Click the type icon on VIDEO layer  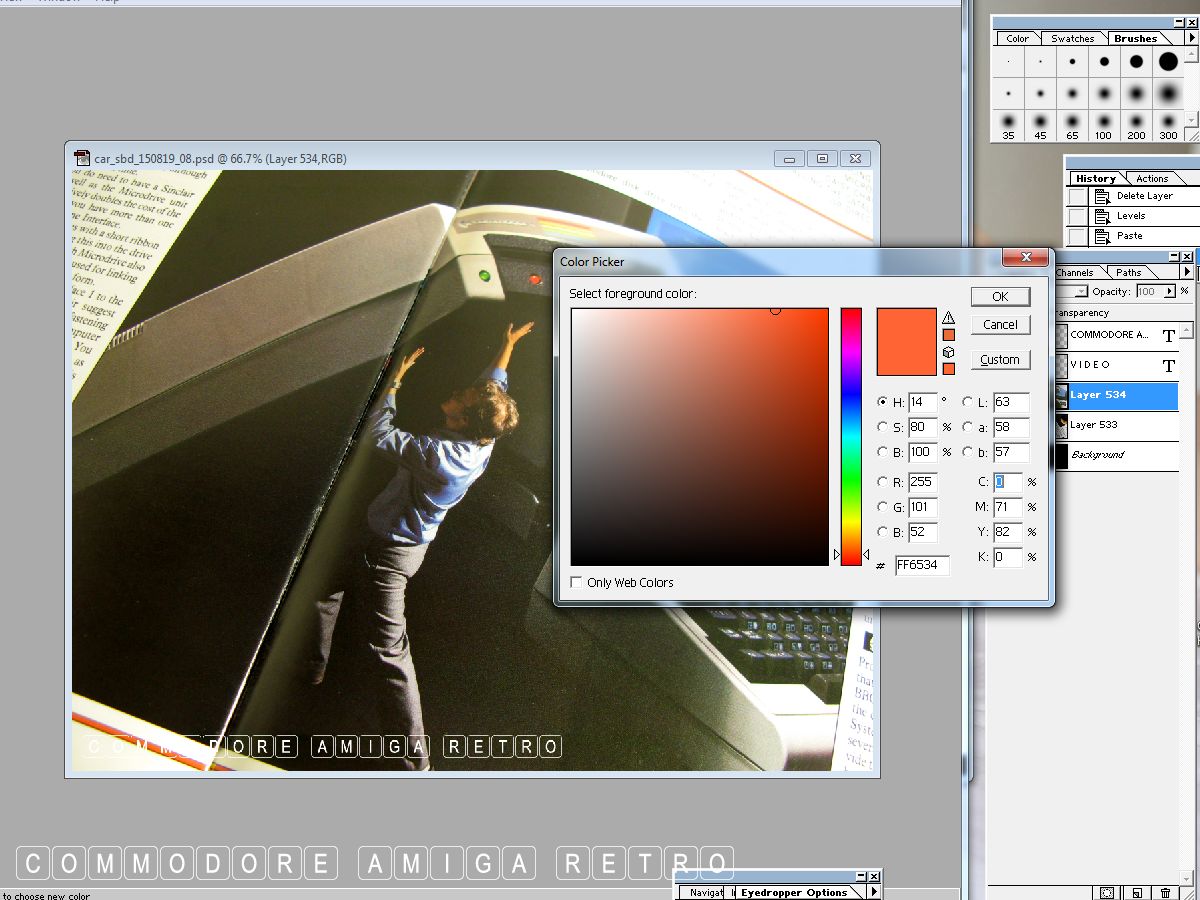pos(1168,366)
